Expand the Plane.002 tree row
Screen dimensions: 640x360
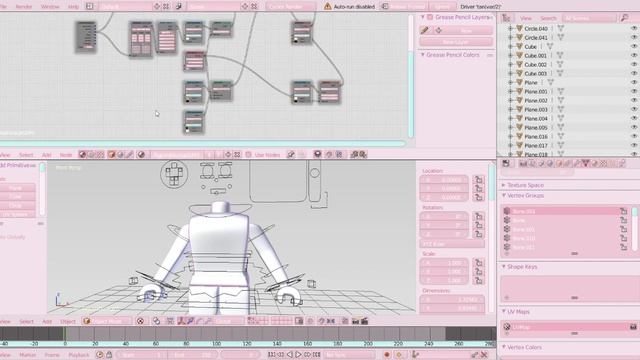pyautogui.click(x=510, y=100)
